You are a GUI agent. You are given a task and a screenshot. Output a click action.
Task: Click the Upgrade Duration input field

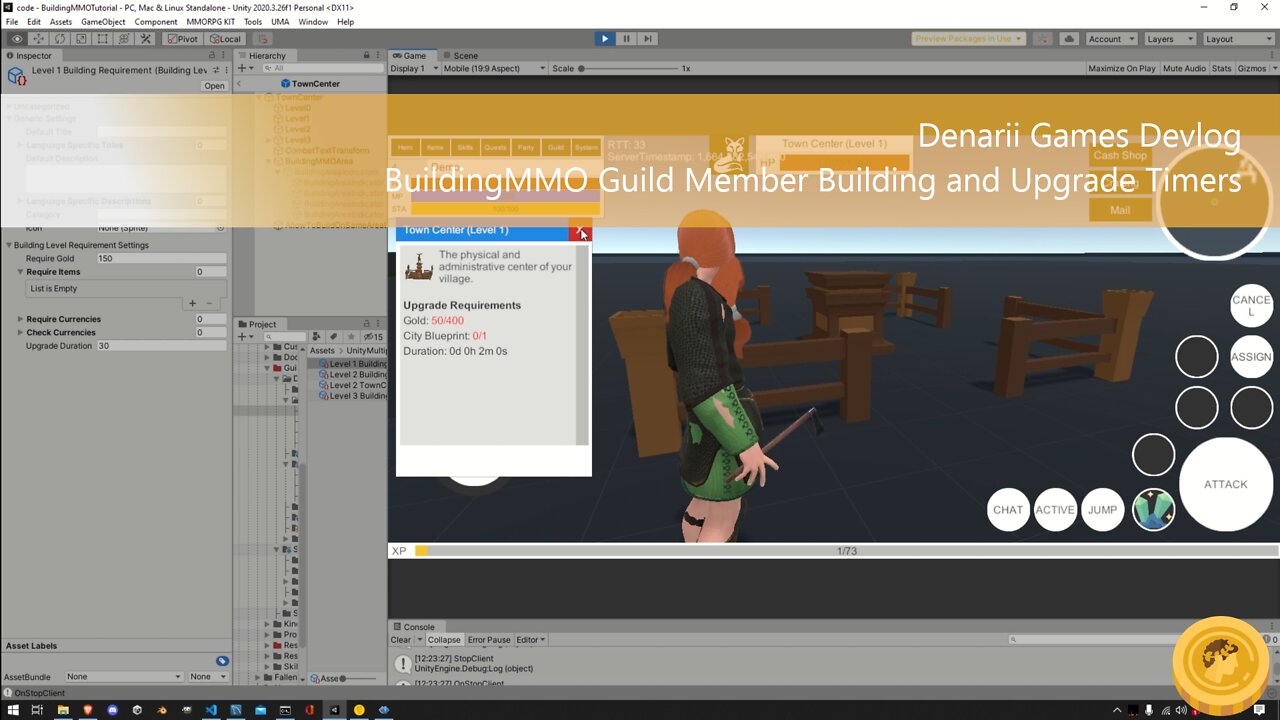[x=160, y=346]
